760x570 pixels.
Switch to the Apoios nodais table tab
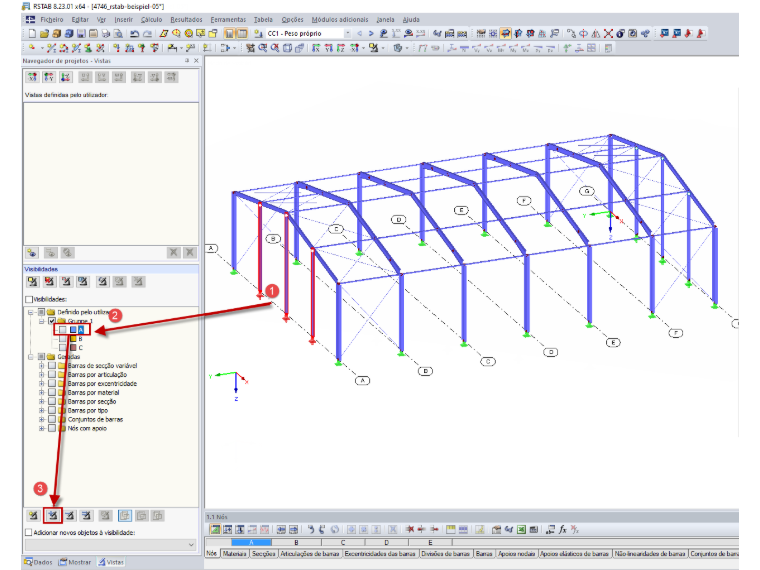(517, 554)
